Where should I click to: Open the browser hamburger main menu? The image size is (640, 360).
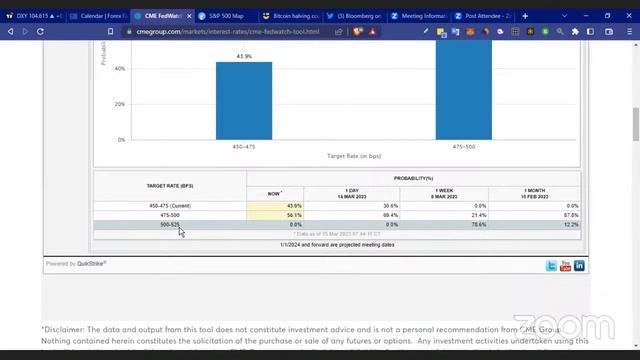629,31
